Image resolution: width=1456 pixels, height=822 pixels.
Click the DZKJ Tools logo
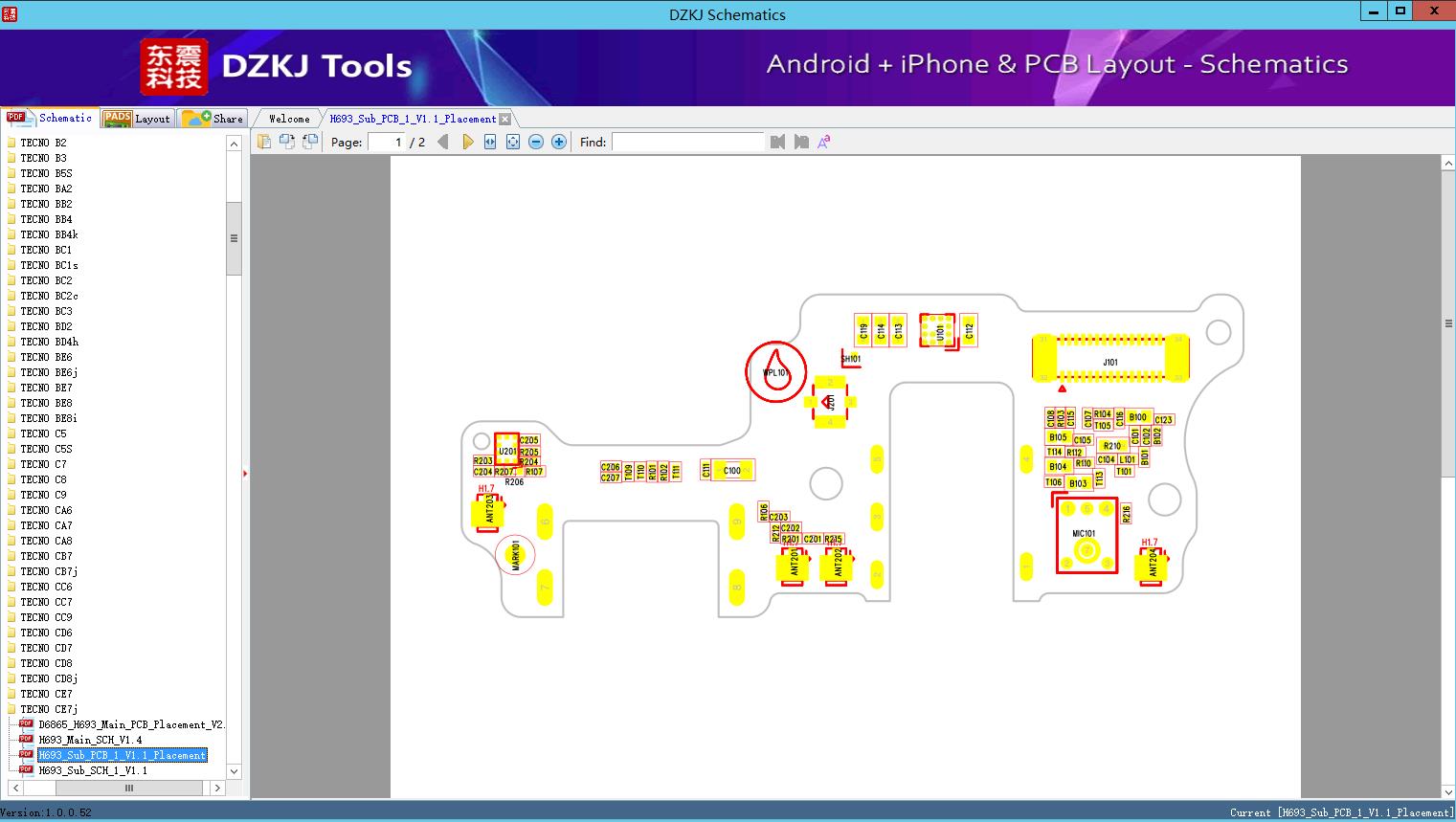point(277,66)
